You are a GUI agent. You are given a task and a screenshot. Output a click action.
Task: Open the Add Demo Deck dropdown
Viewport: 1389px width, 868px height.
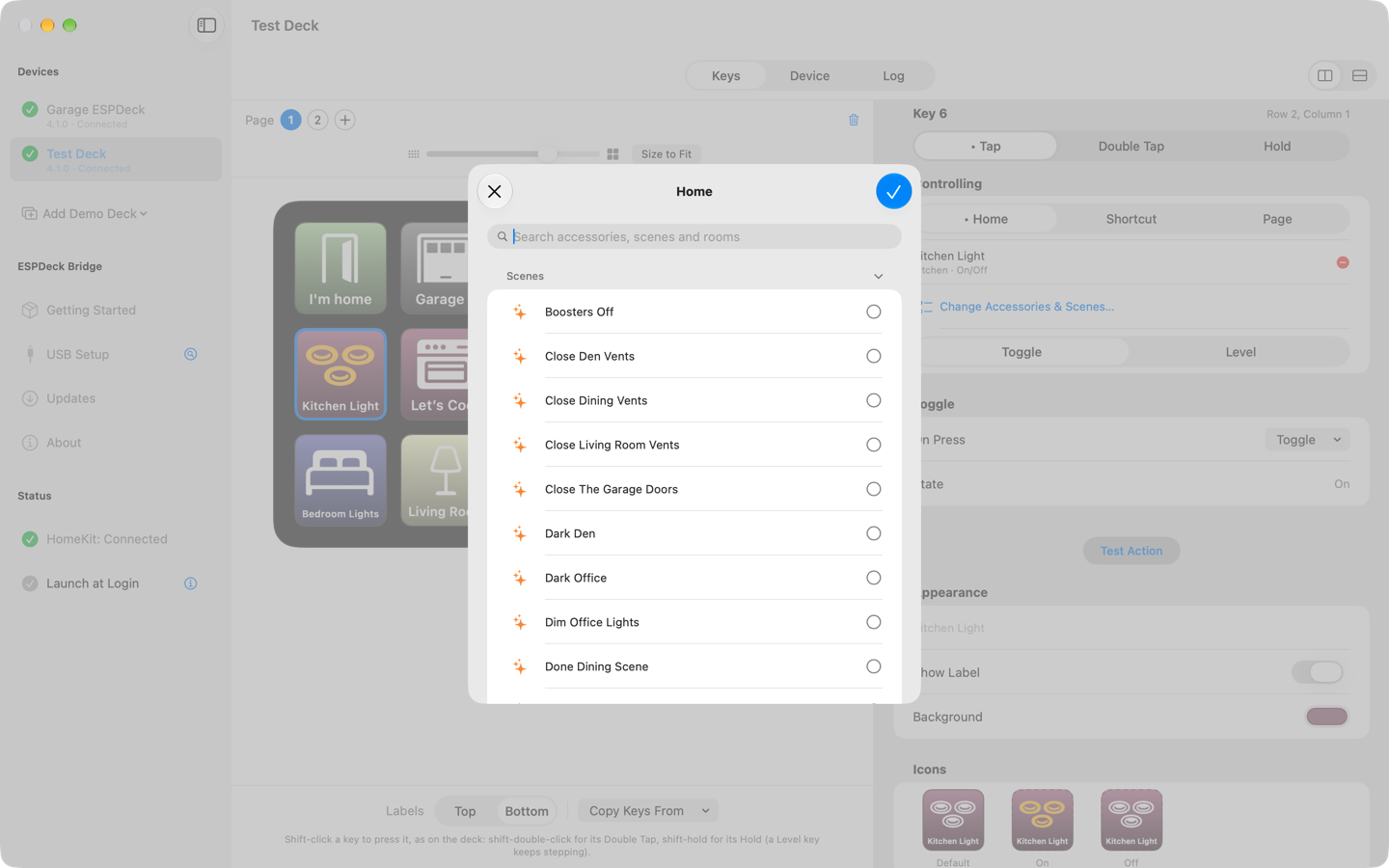85,213
